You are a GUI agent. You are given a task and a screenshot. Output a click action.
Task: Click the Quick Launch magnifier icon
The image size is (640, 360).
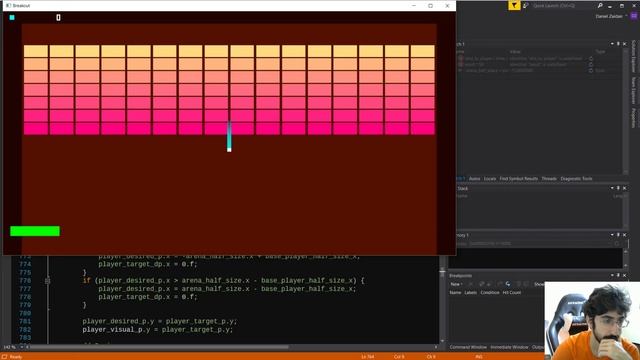point(600,6)
